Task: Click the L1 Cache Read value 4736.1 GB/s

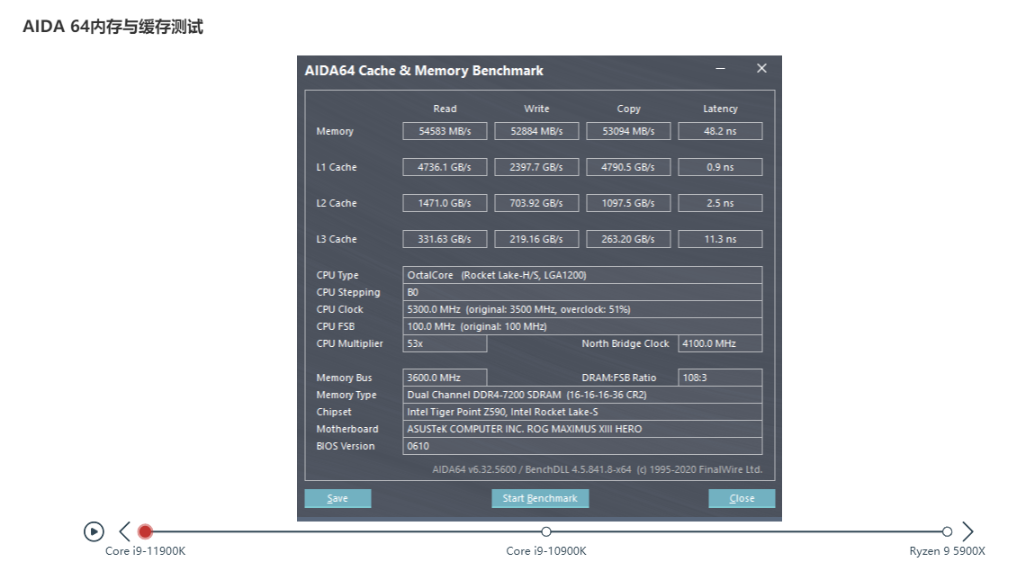Action: 444,167
